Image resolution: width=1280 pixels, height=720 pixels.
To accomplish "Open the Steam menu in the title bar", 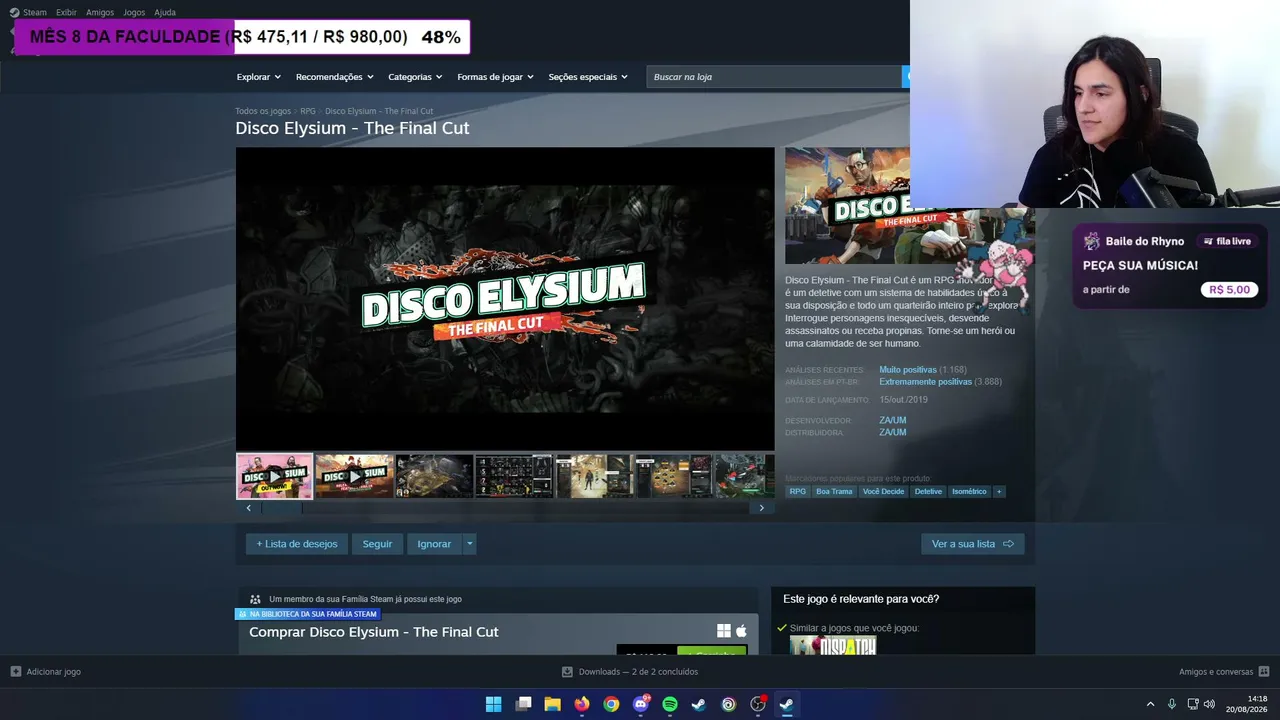I will tap(28, 12).
